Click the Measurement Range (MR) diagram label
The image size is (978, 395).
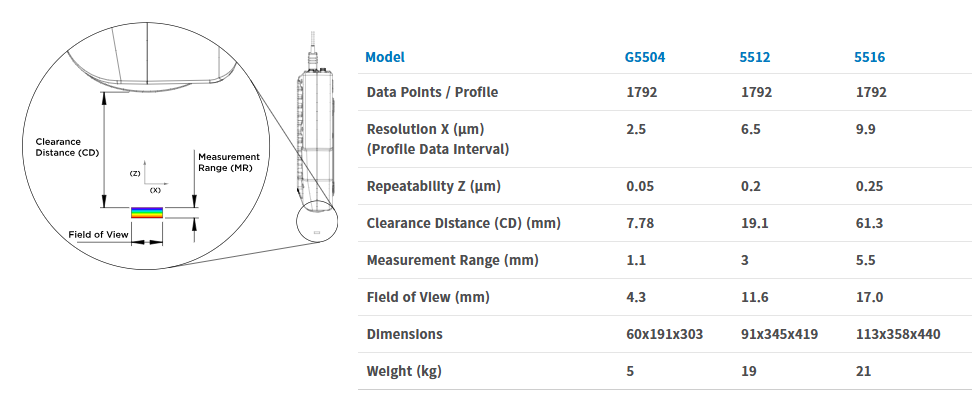[229, 162]
